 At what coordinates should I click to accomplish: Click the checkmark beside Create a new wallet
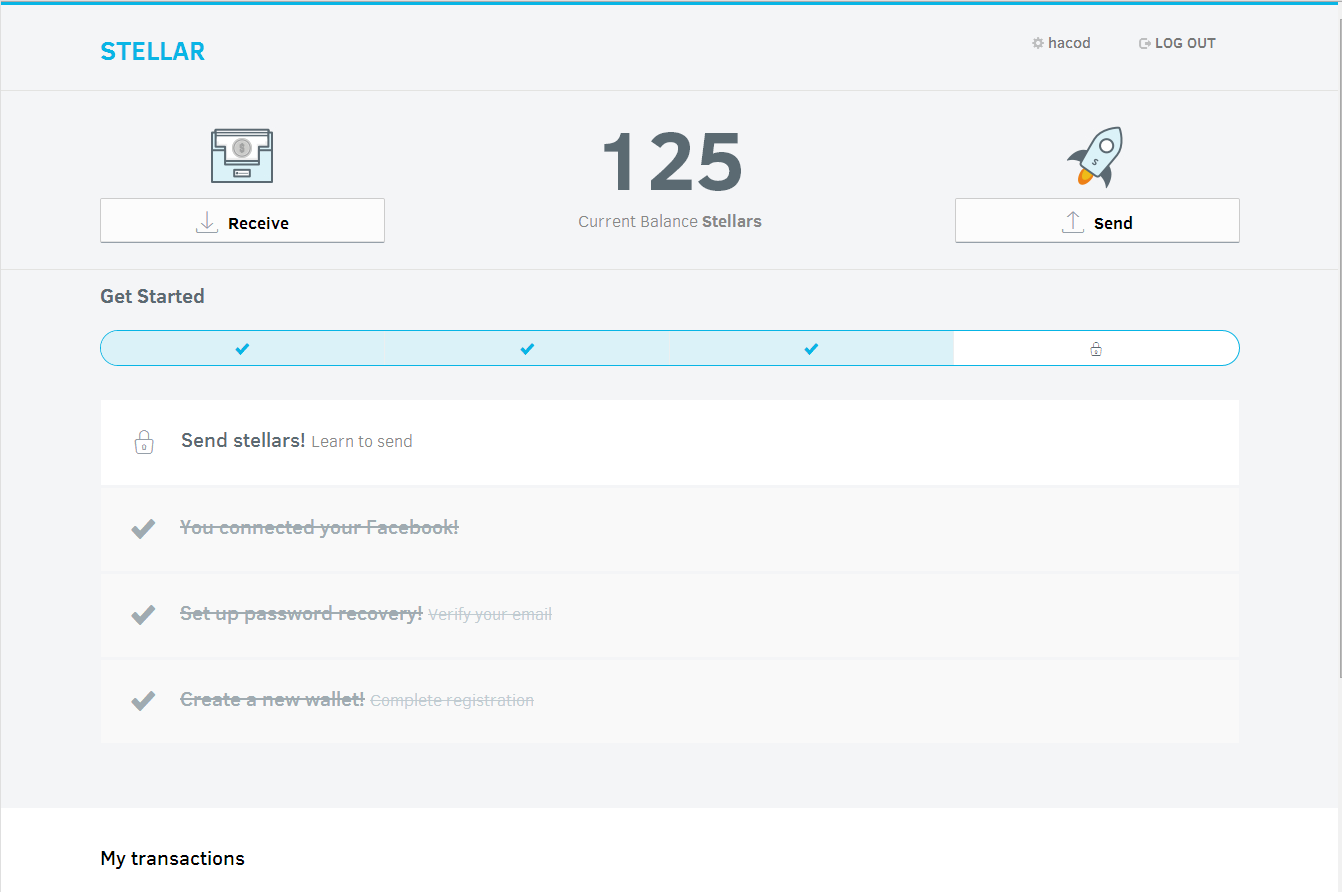coord(143,700)
